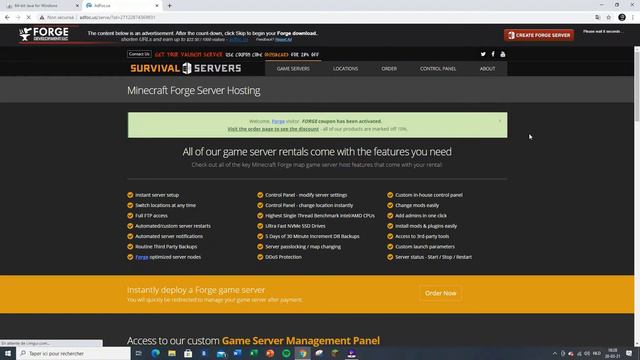Click the 'Instant server setup' feature text
This screenshot has width=640, height=360.
tap(157, 195)
